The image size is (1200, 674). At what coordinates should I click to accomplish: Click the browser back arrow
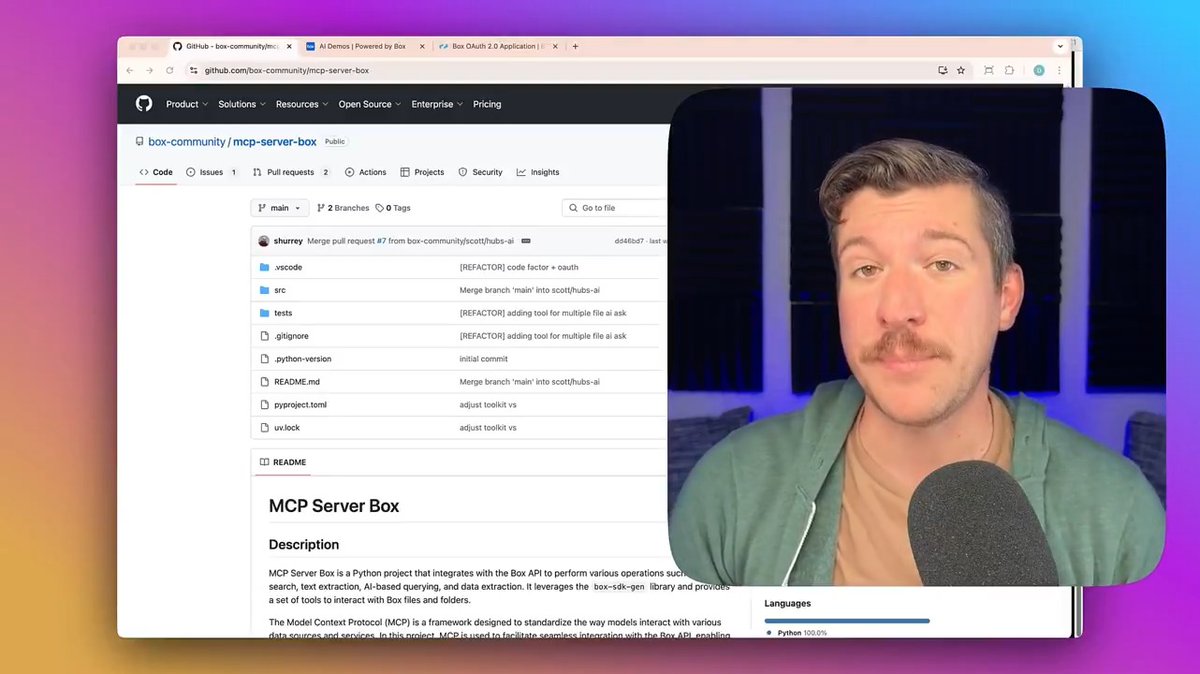click(130, 70)
